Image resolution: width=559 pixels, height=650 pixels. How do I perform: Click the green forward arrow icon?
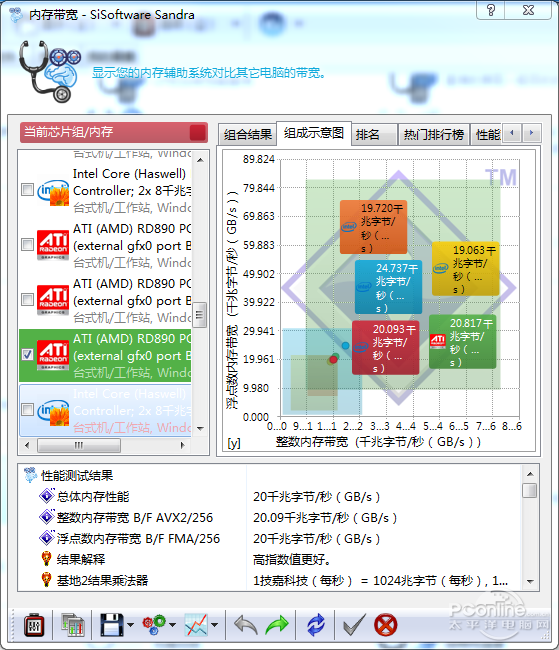click(277, 625)
